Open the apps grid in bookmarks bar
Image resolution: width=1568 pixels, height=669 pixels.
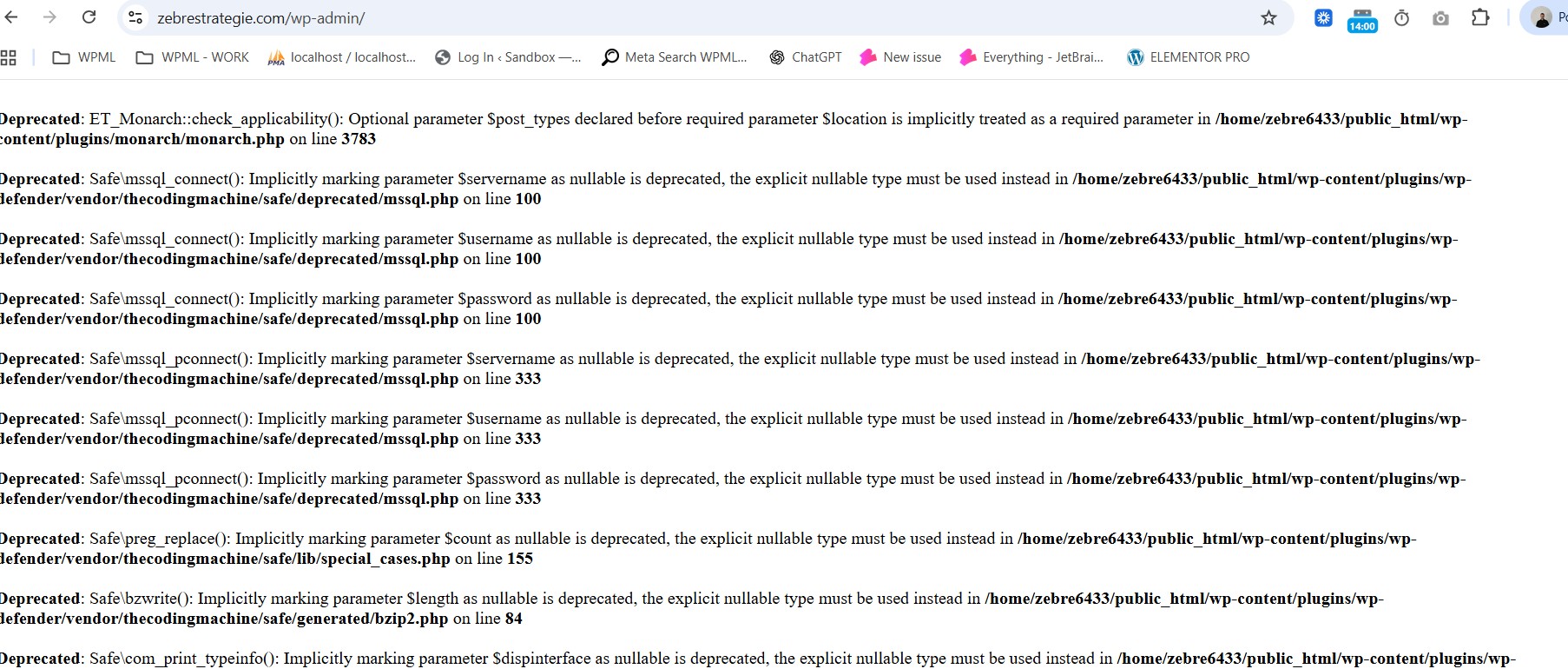click(x=9, y=57)
